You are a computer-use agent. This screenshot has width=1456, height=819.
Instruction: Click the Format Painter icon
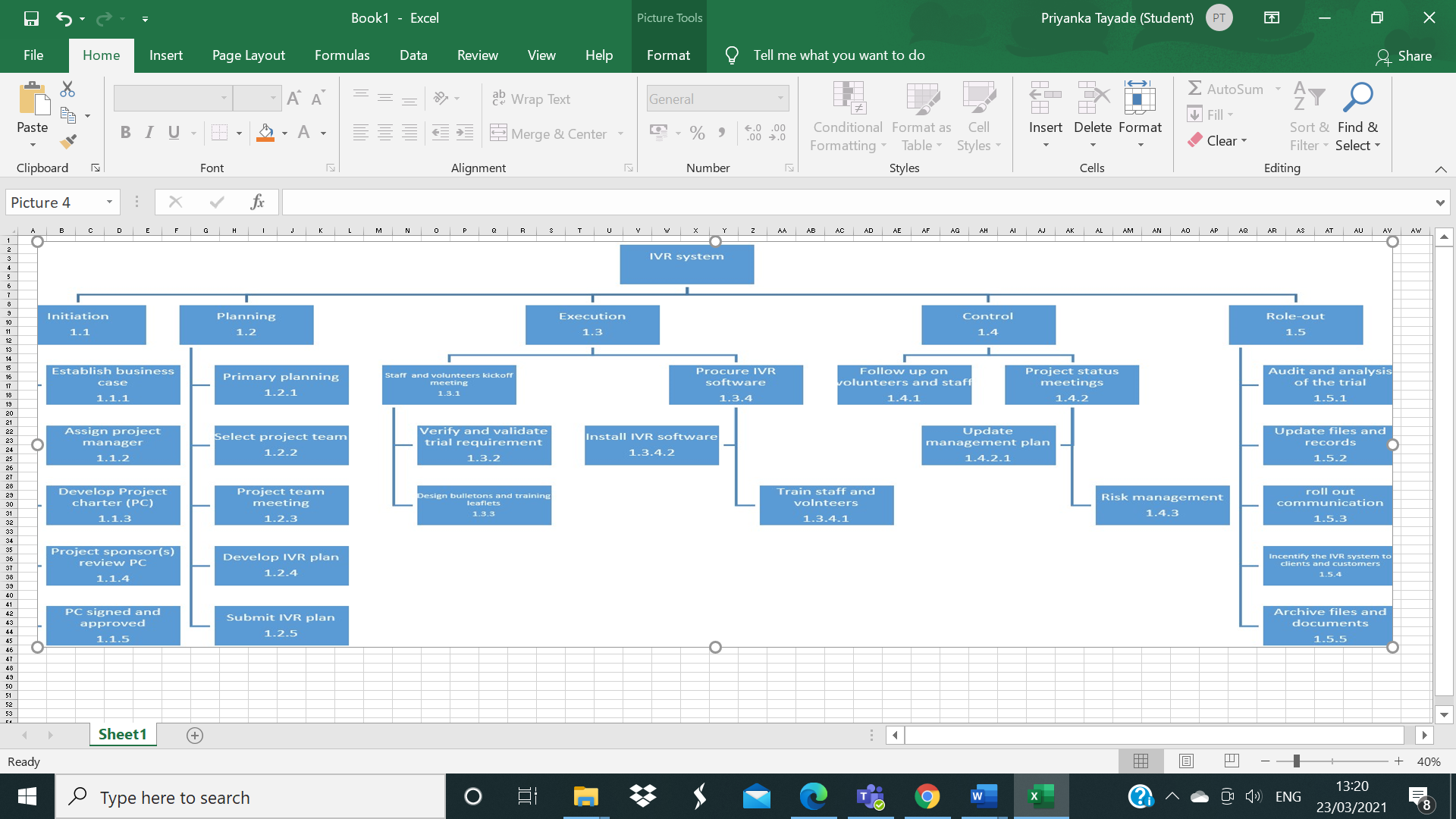67,141
